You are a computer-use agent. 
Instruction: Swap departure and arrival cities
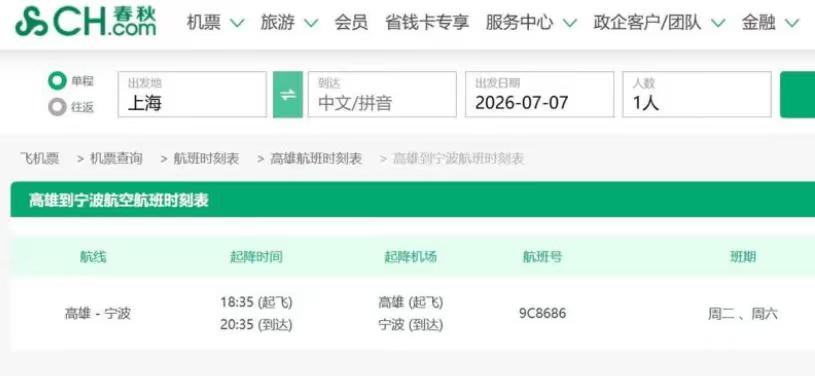[x=287, y=95]
